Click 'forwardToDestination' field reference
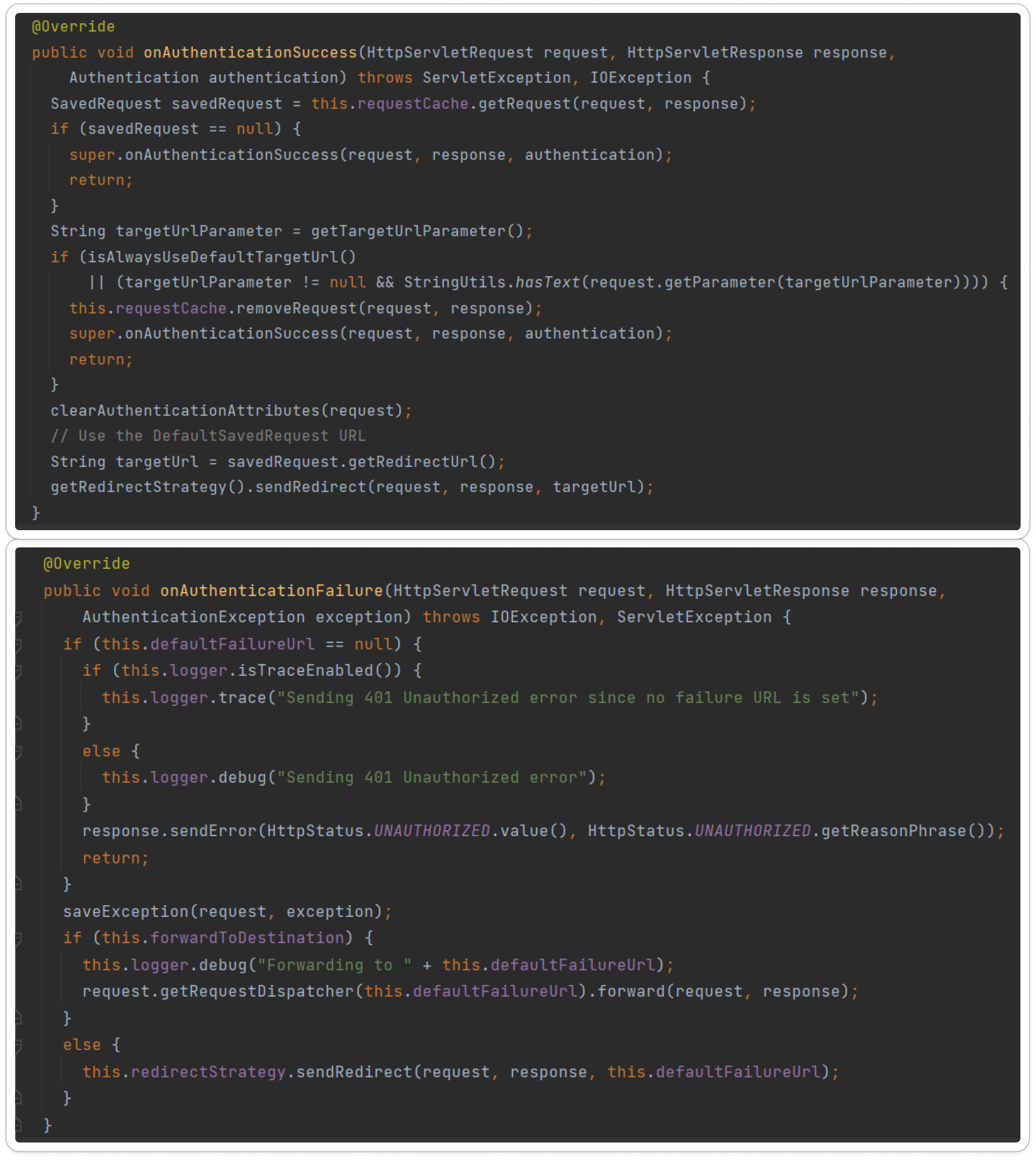 click(x=247, y=939)
